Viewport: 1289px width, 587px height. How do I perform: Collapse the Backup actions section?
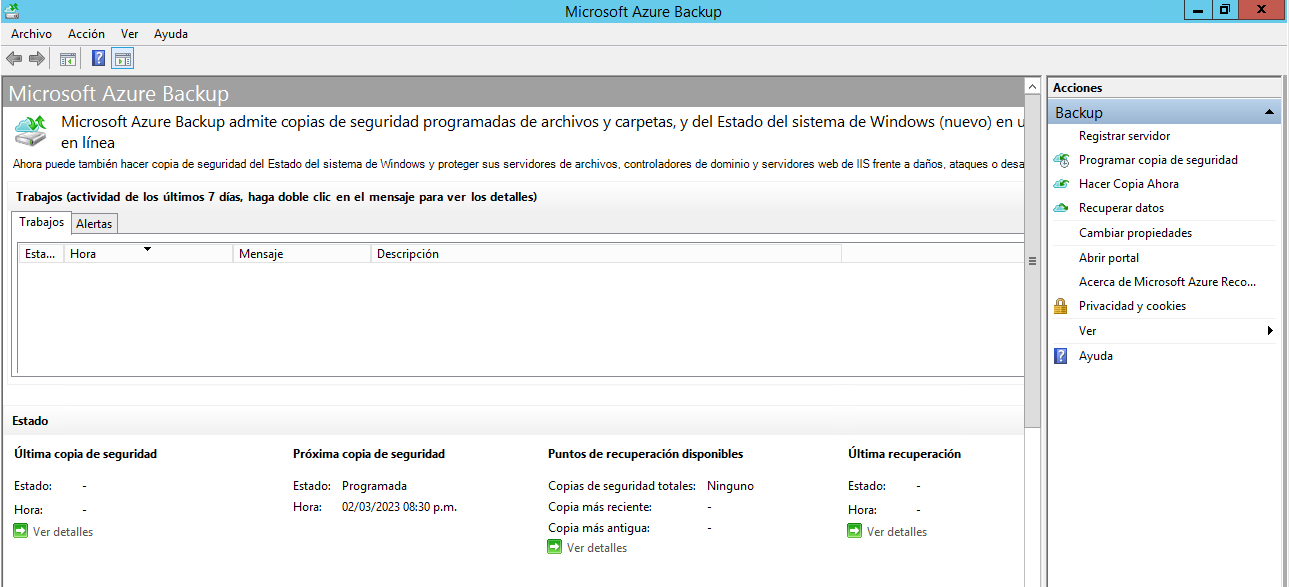click(1271, 111)
